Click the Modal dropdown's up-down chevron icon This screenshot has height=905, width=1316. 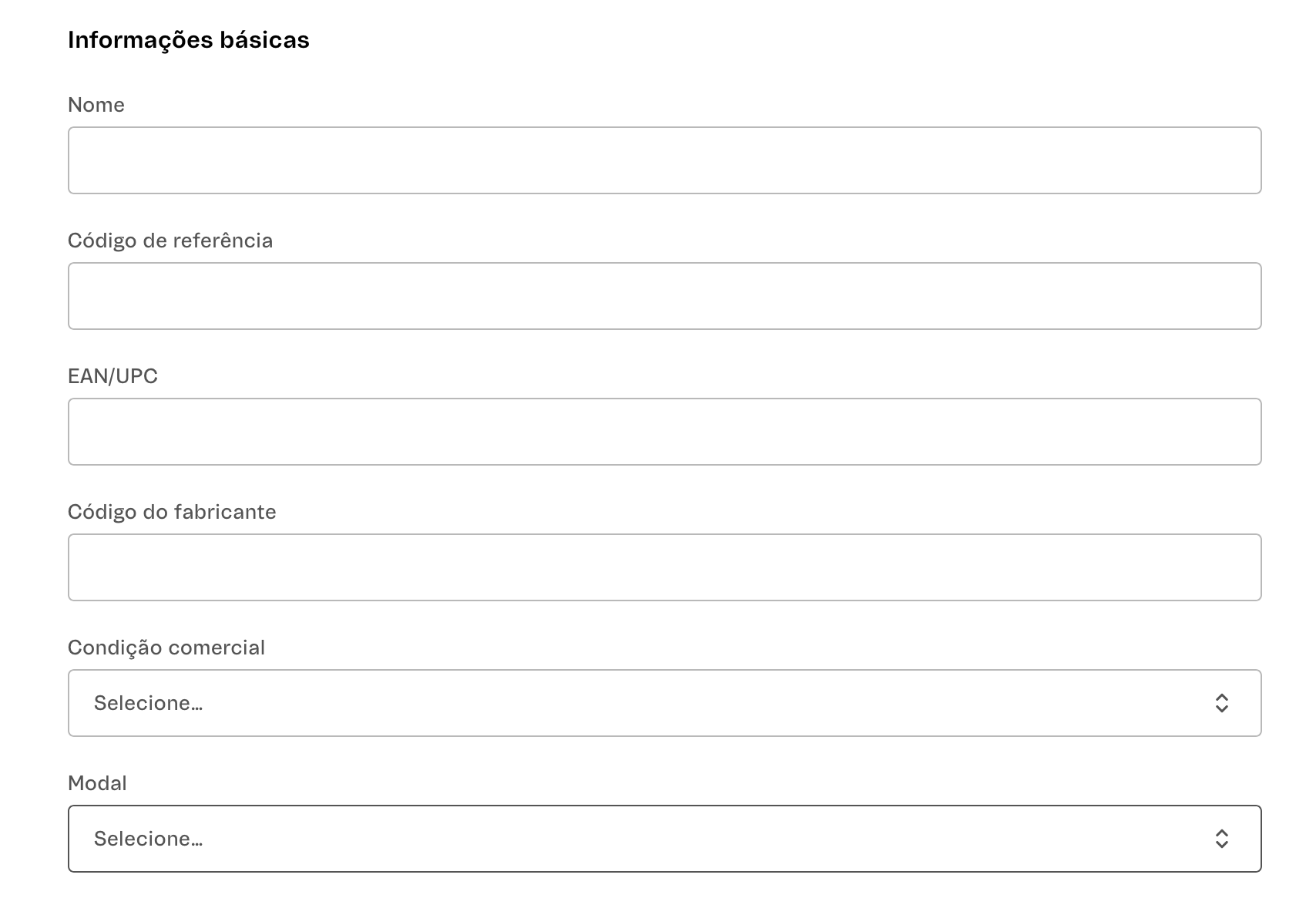[1221, 839]
